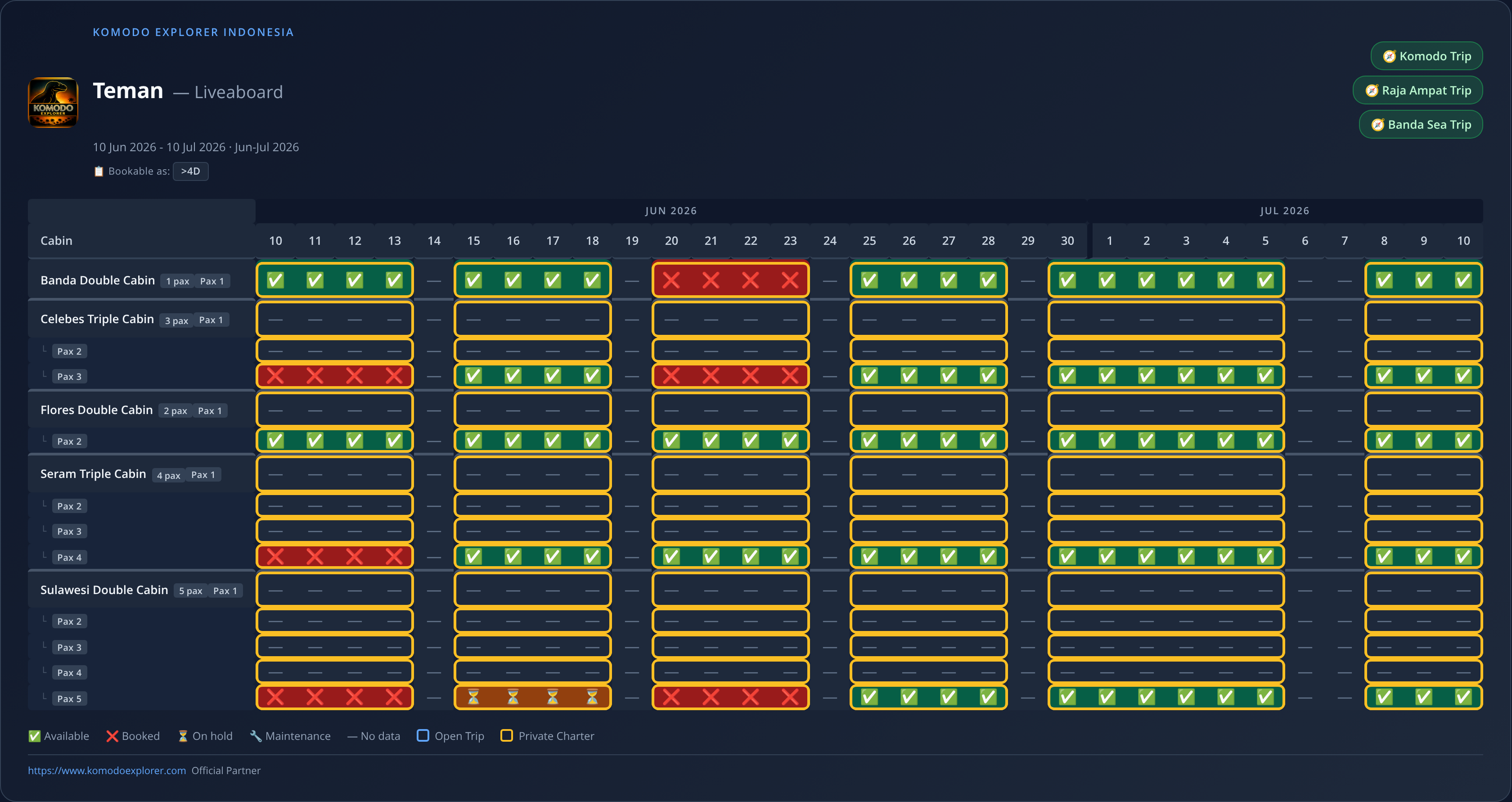Image resolution: width=1512 pixels, height=802 pixels.
Task: Open the Raja Ampat Trip button
Action: tap(1417, 90)
